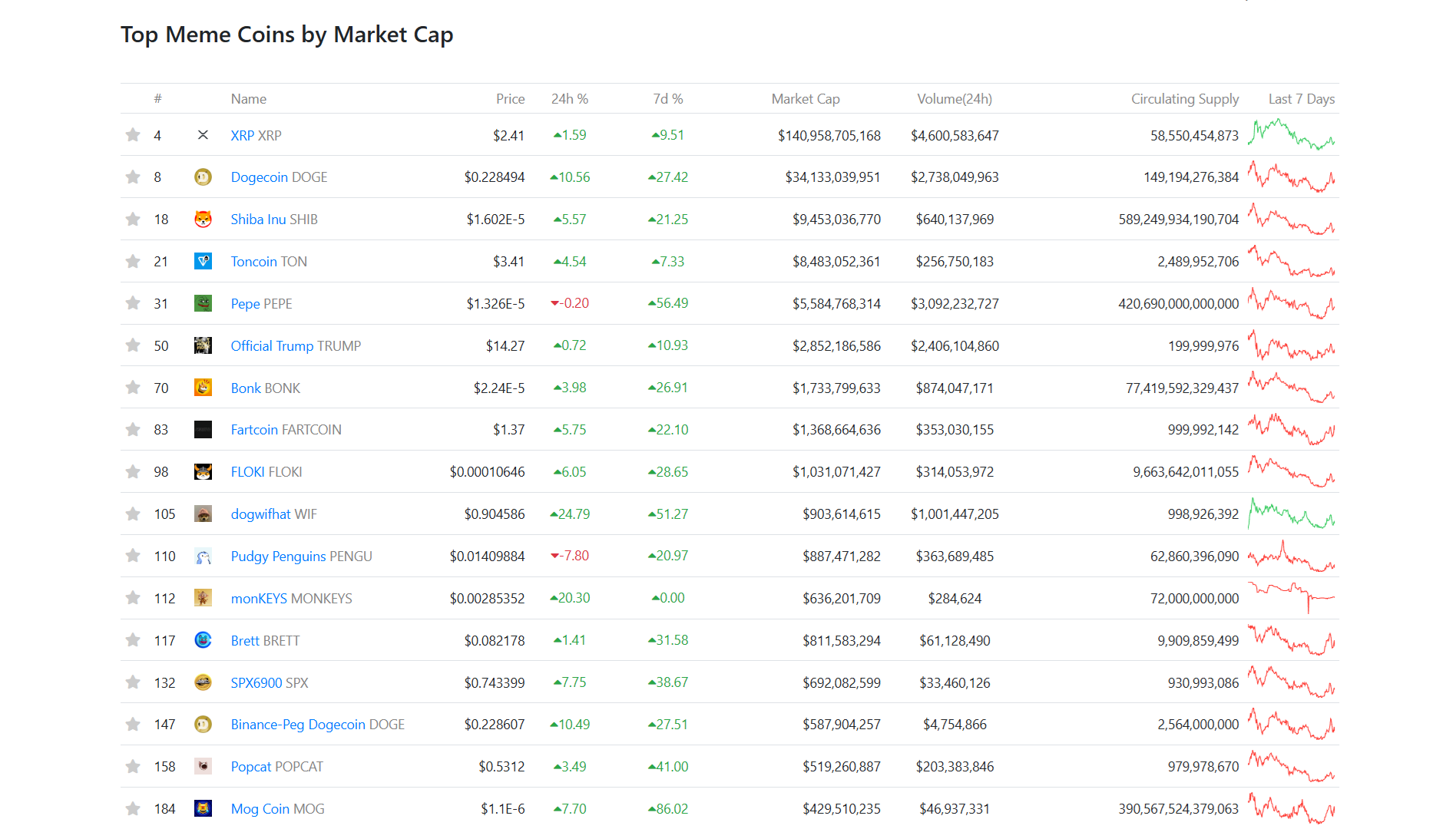1456x829 pixels.
Task: Click the Dogecoin logo icon
Action: coord(203,177)
